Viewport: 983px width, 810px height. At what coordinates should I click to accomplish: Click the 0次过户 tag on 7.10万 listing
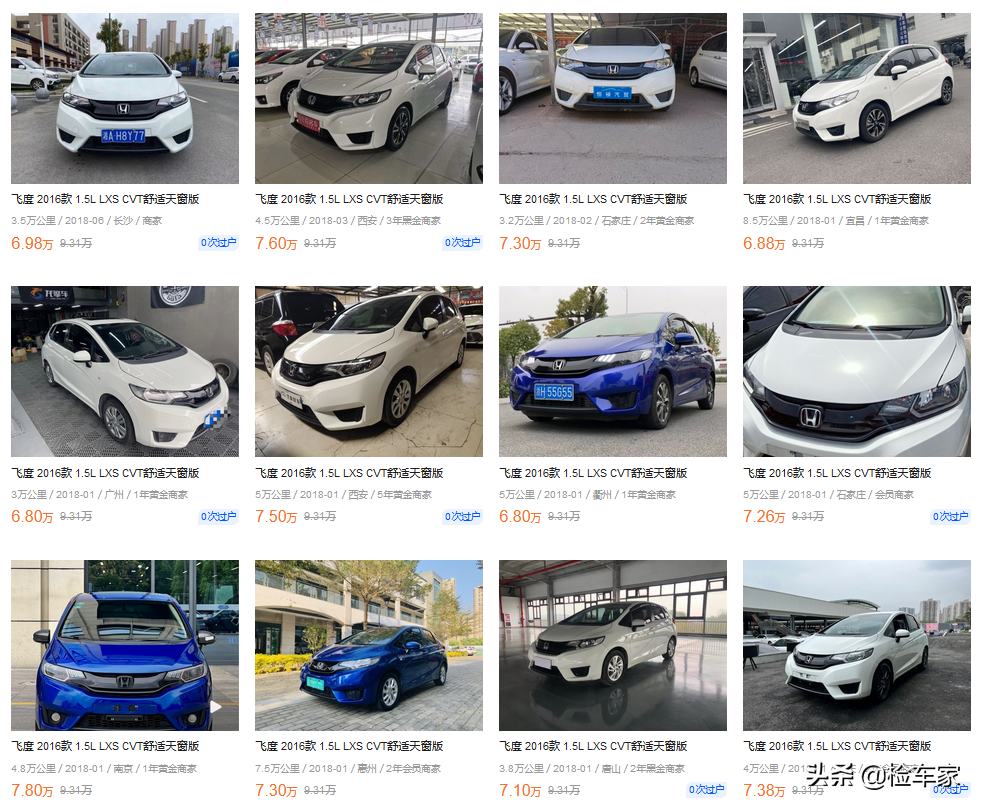(707, 789)
